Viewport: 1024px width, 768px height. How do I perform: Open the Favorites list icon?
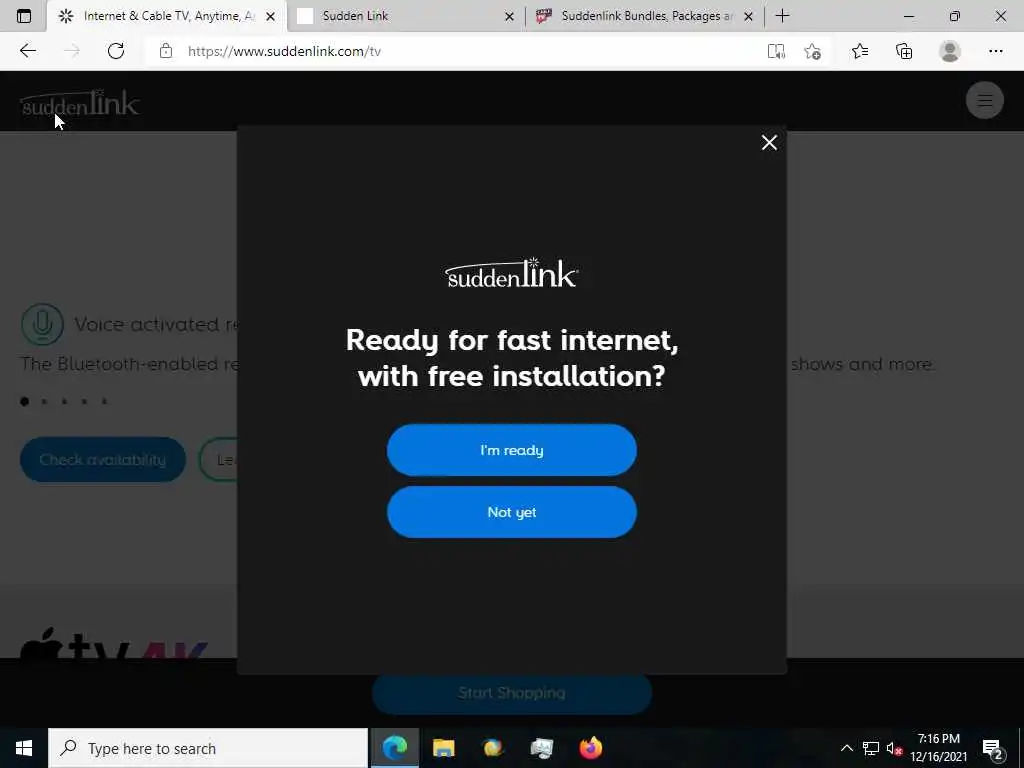[859, 52]
